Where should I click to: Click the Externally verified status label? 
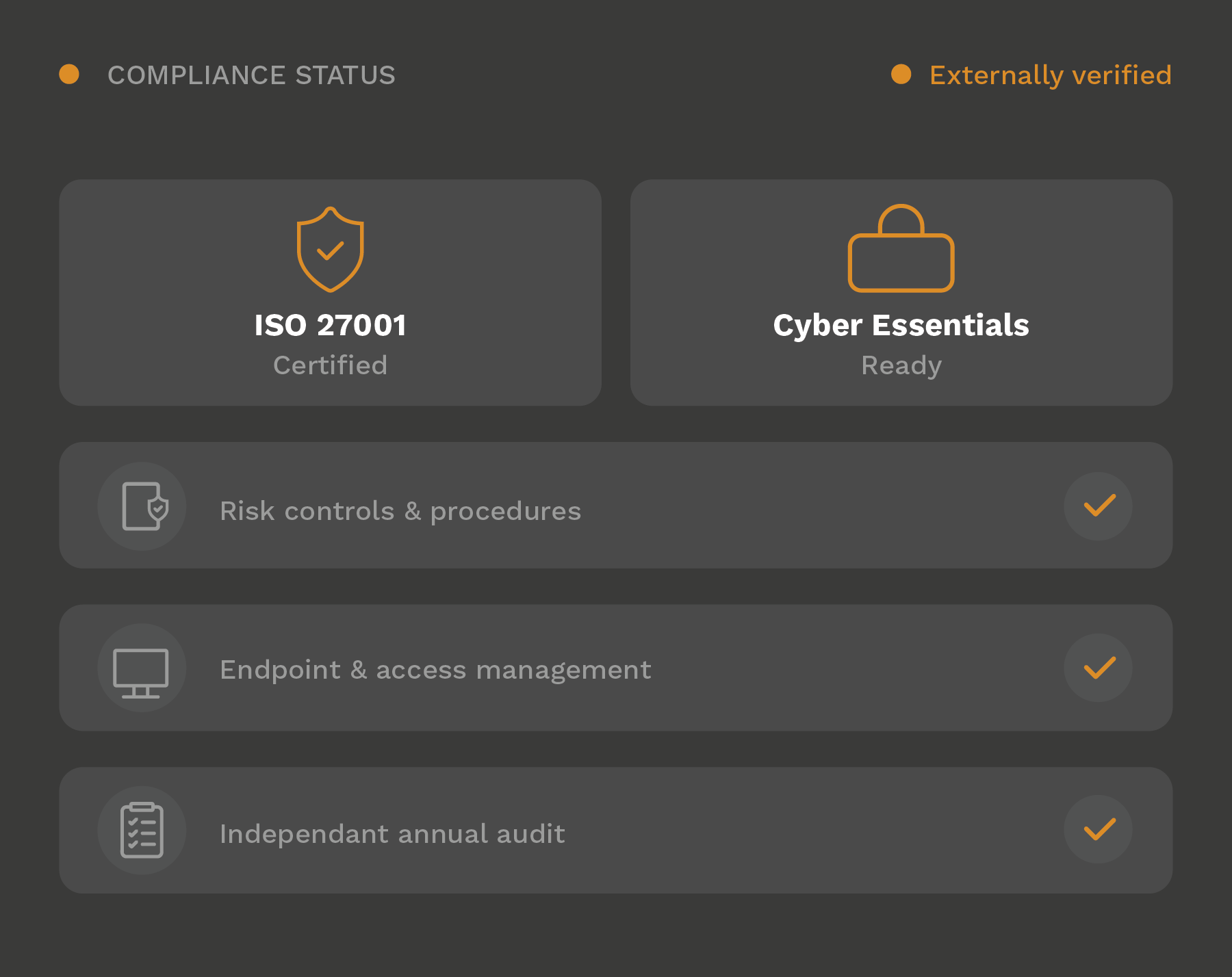pos(1051,75)
